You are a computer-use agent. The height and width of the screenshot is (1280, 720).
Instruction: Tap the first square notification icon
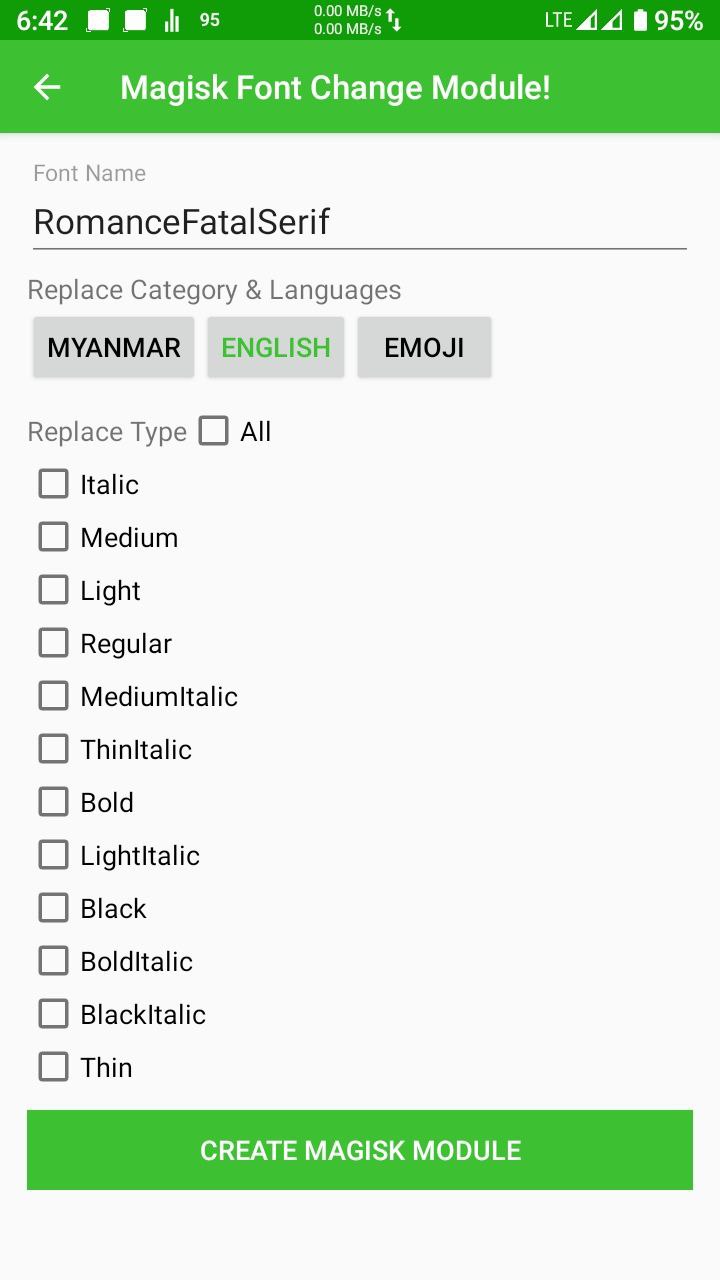point(98,20)
